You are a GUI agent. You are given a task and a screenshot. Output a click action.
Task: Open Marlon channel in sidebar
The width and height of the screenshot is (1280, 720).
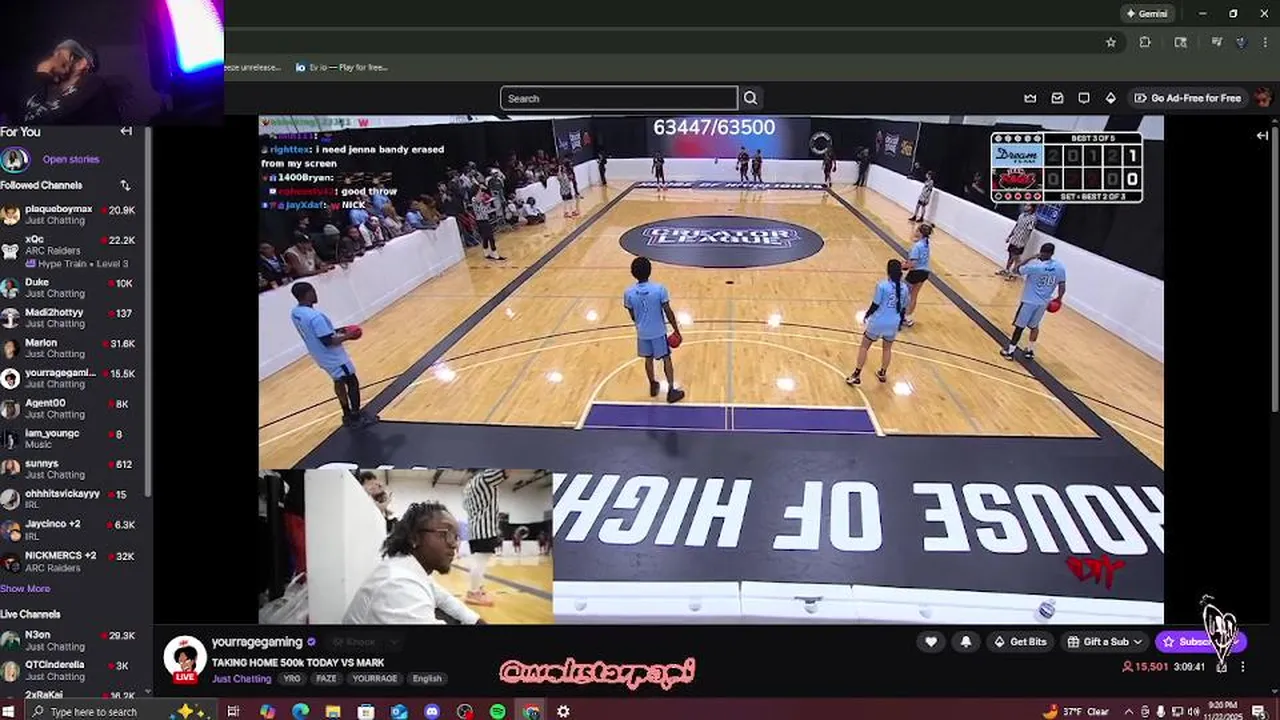[x=73, y=347]
